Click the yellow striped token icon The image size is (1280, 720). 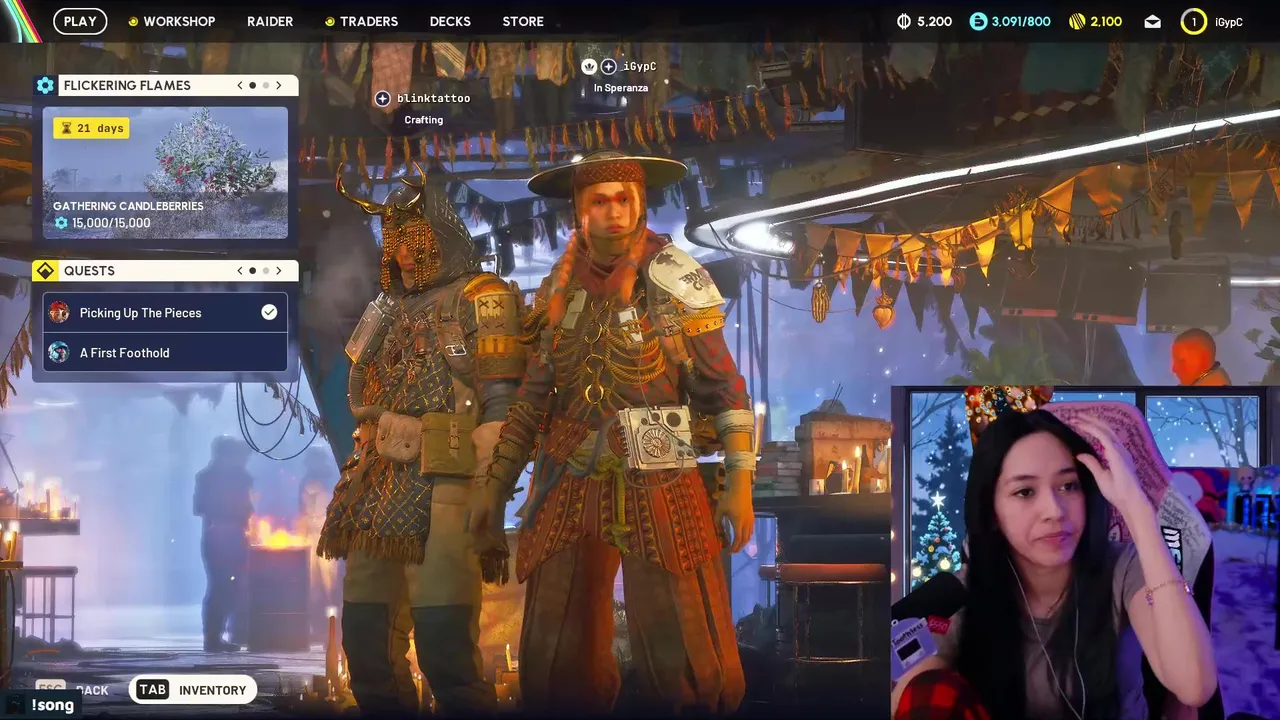point(1077,21)
